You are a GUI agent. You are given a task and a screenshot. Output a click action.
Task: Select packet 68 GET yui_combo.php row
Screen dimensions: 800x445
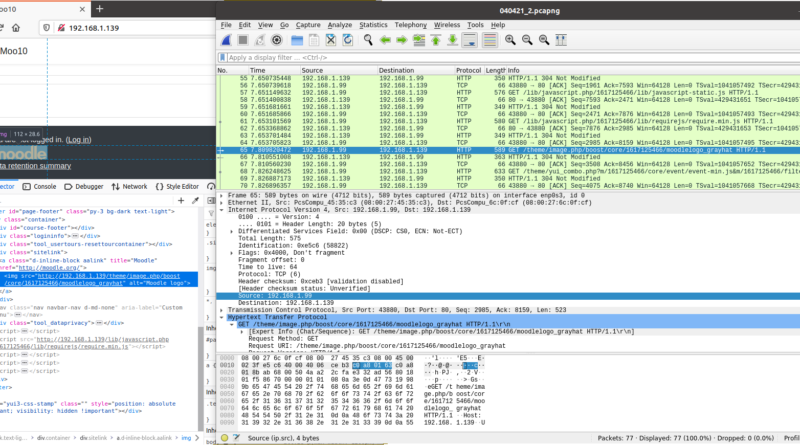point(509,171)
